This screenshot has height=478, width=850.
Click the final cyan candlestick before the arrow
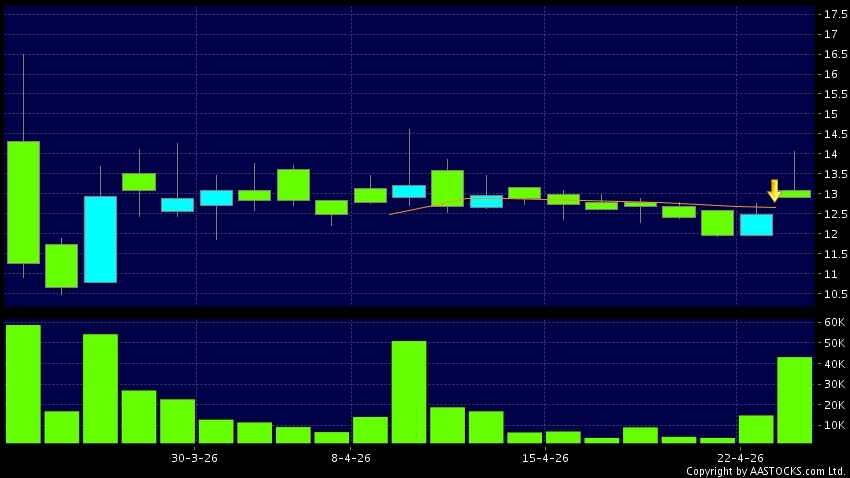(756, 225)
